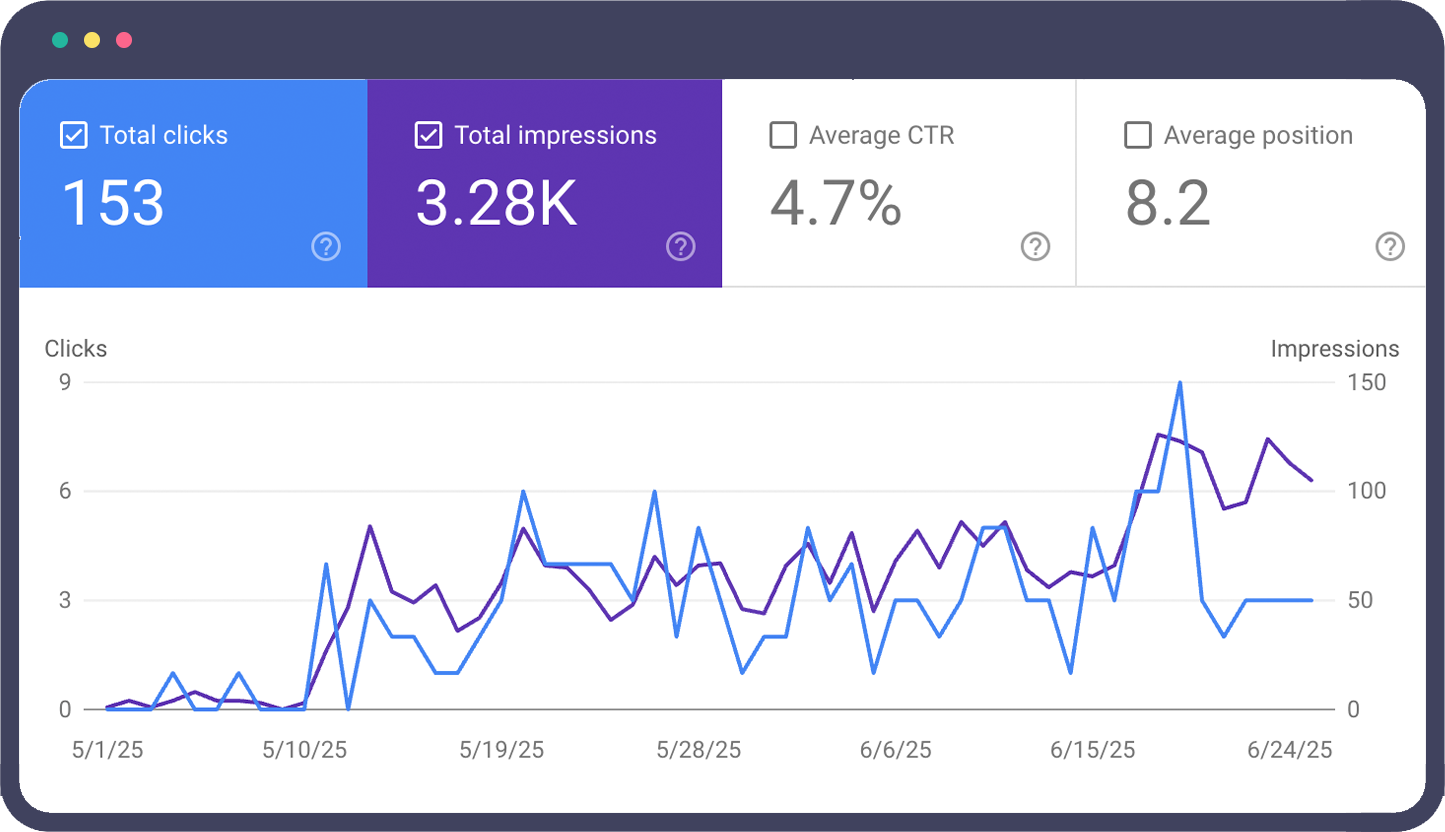Click the green dot in window title bar

coord(60,40)
